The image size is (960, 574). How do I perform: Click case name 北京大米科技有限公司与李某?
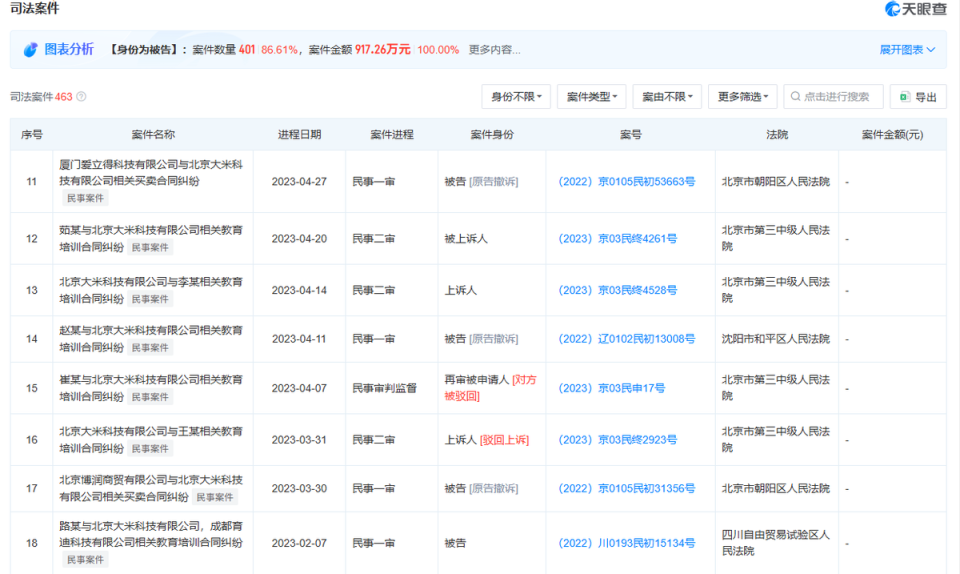click(x=151, y=290)
